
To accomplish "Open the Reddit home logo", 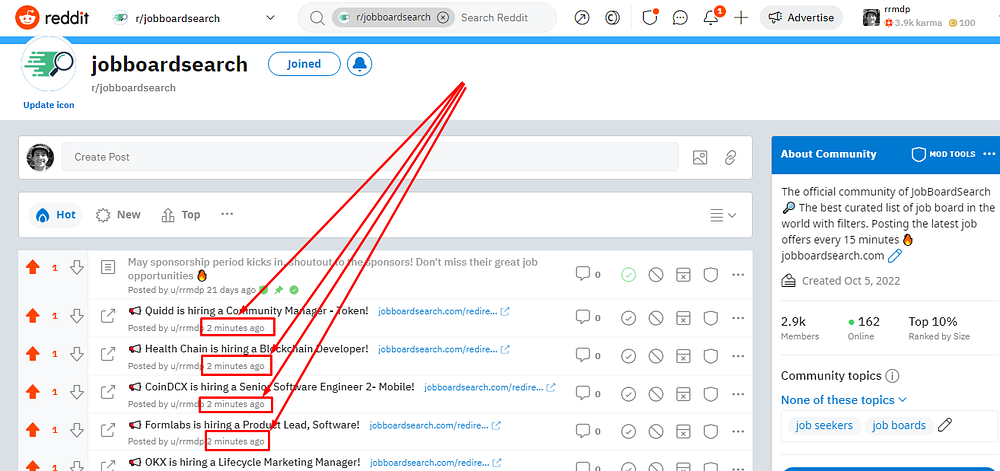I will [x=54, y=18].
